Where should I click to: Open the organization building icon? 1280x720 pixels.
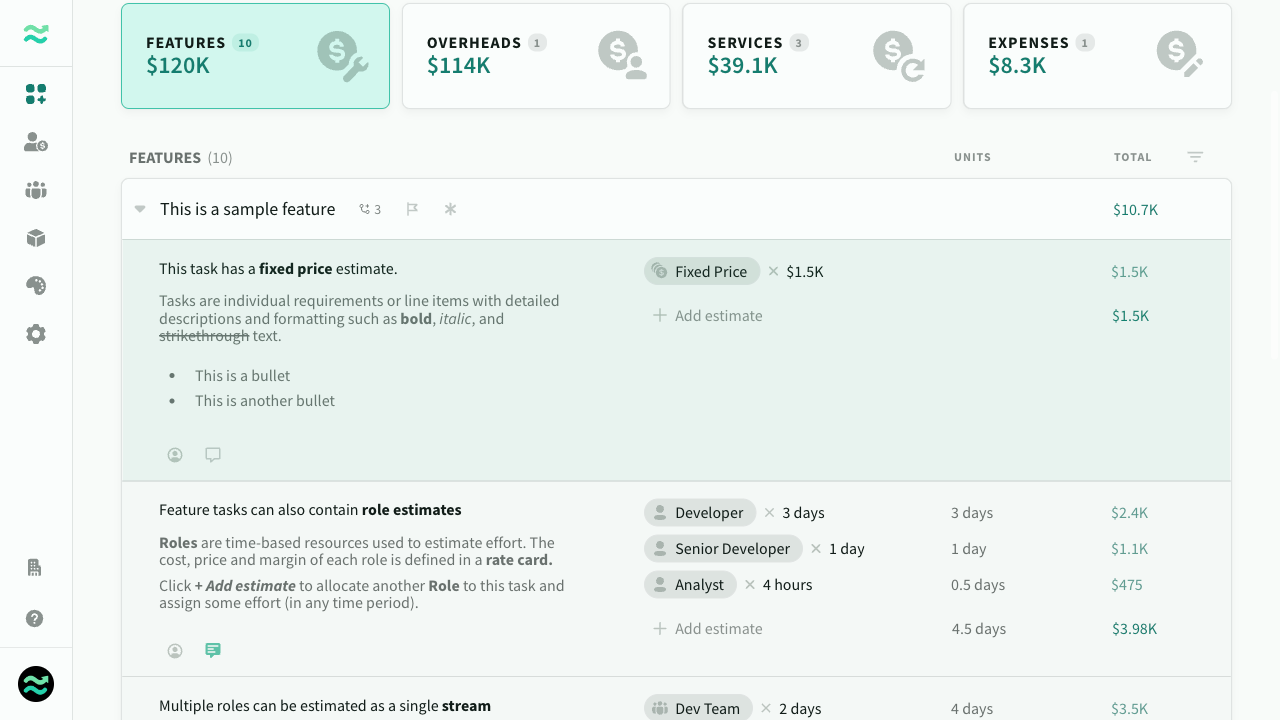35,568
